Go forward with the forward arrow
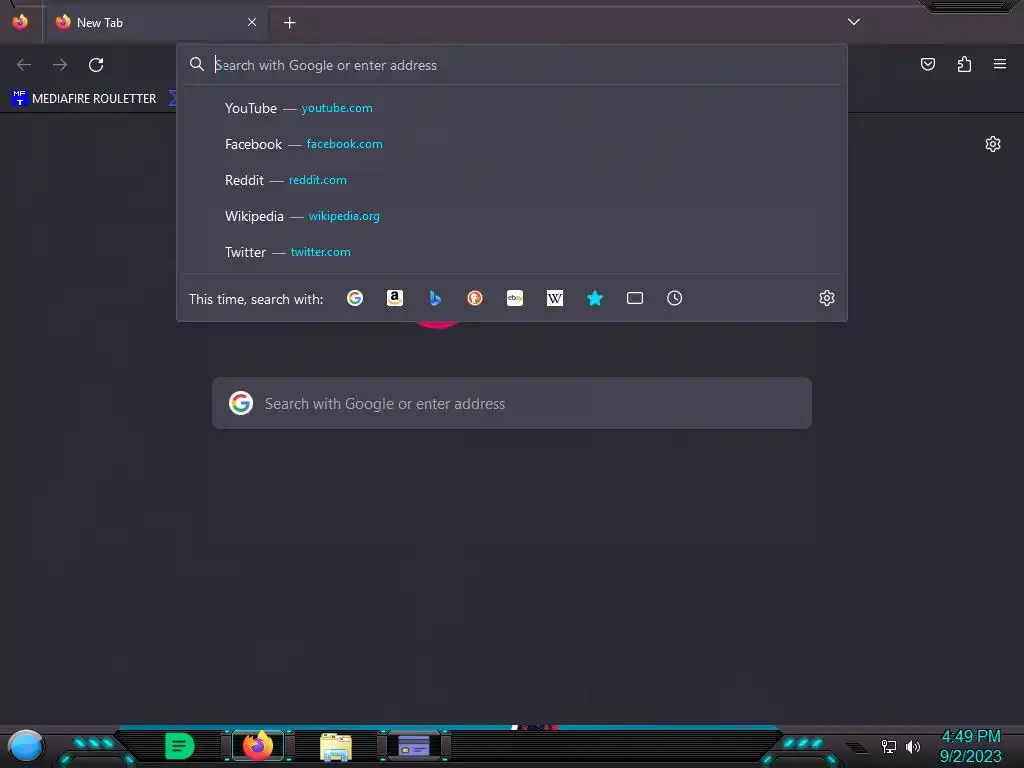This screenshot has width=1024, height=768. tap(60, 65)
